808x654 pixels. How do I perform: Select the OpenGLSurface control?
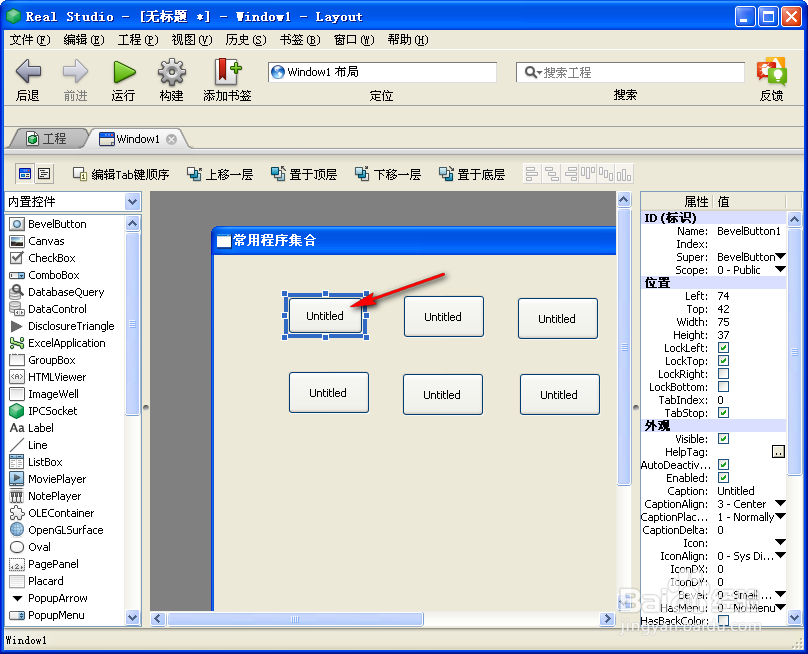65,530
